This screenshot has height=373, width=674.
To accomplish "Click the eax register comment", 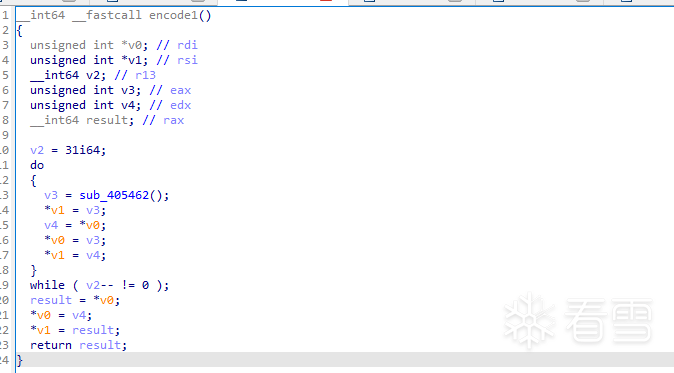I will 181,90.
